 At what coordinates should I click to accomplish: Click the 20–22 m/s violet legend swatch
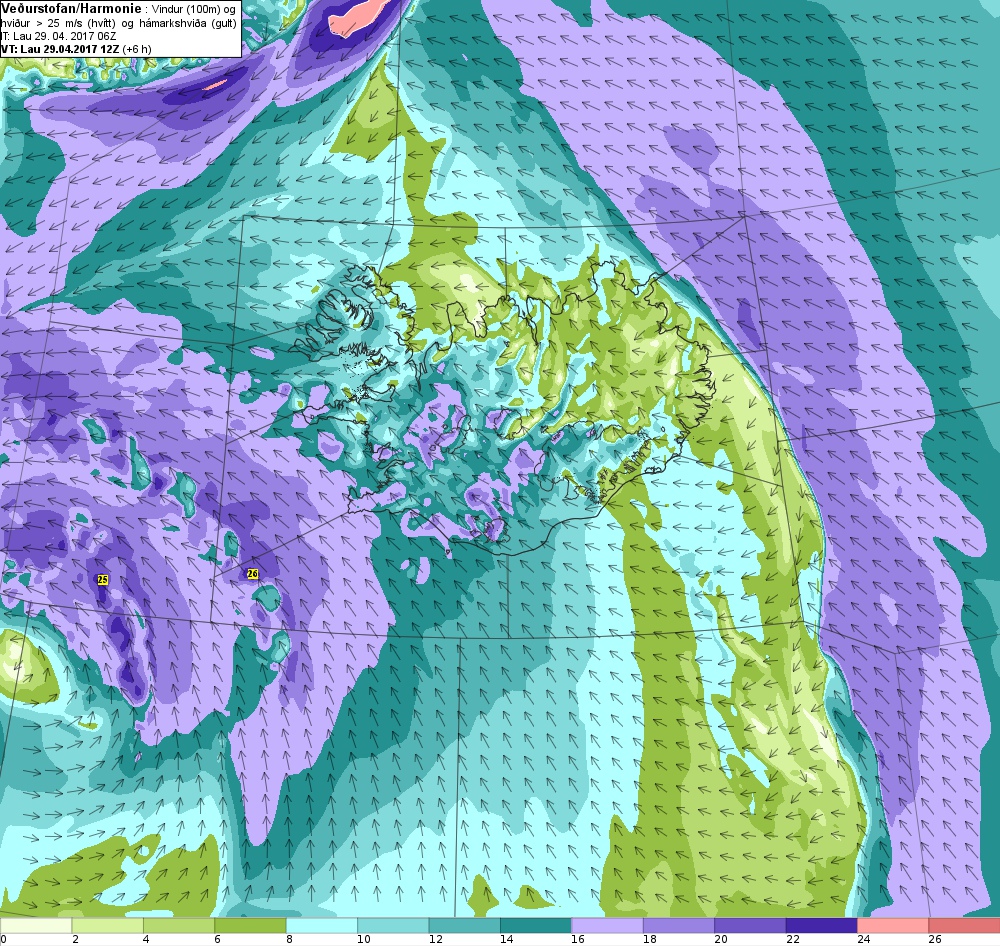tap(750, 926)
